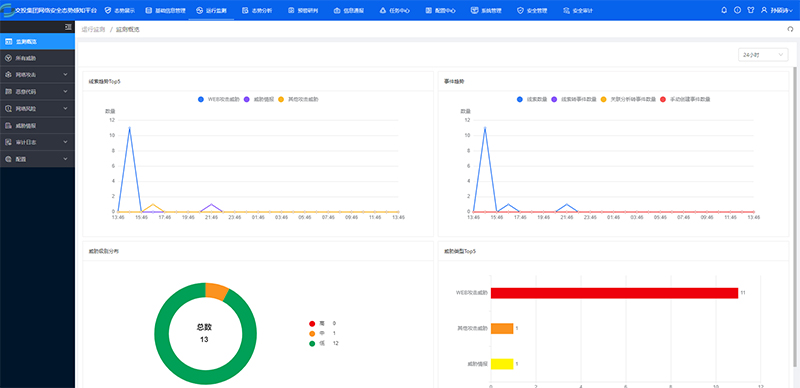
Task: Collapse the sidebar with the fold icon
Action: [x=68, y=27]
